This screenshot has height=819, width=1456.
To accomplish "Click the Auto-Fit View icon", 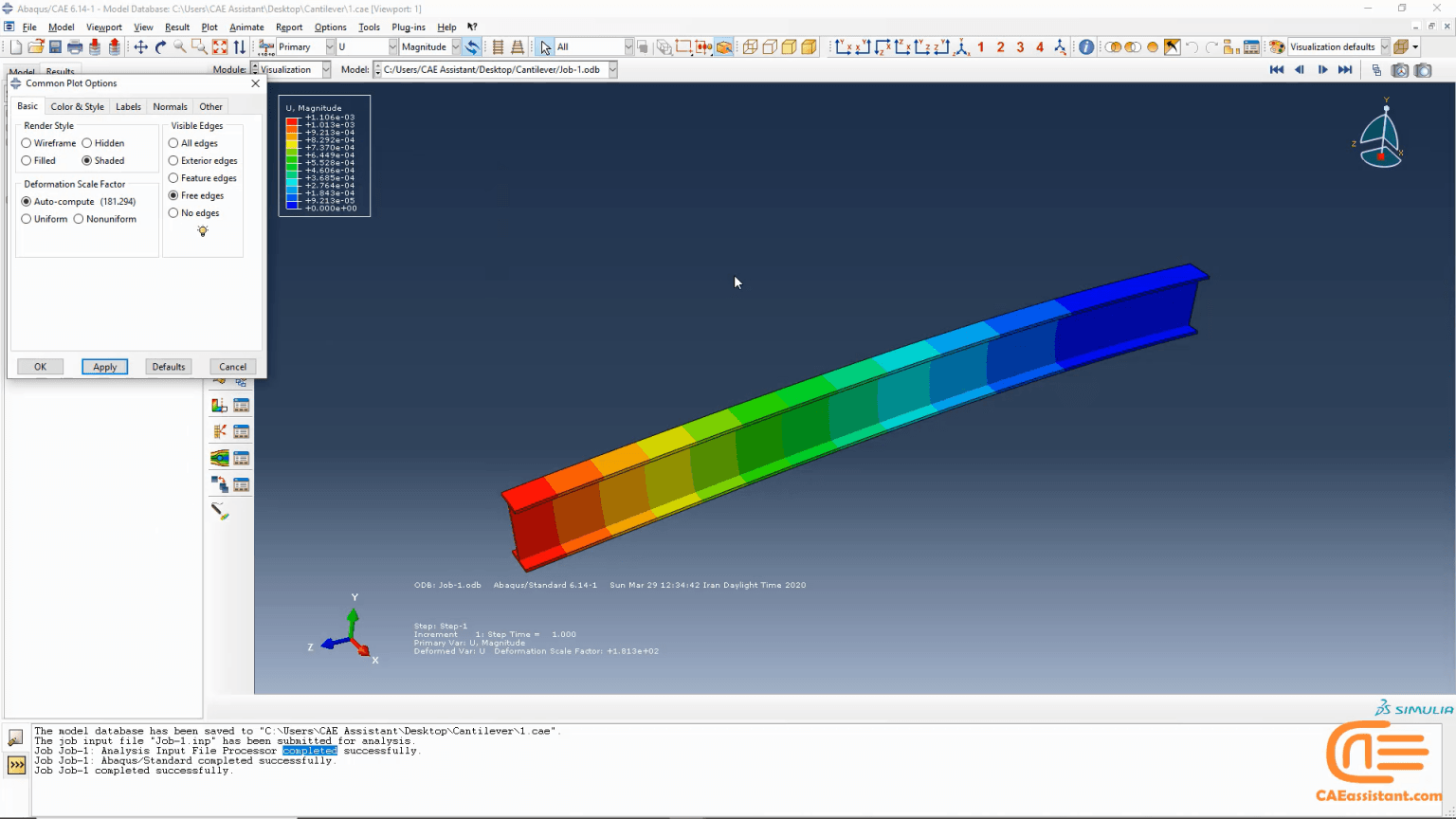I will tap(220, 47).
